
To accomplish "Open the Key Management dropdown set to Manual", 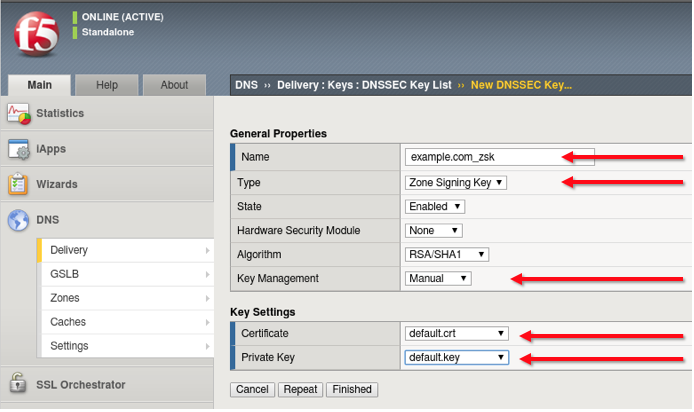I will tap(438, 278).
